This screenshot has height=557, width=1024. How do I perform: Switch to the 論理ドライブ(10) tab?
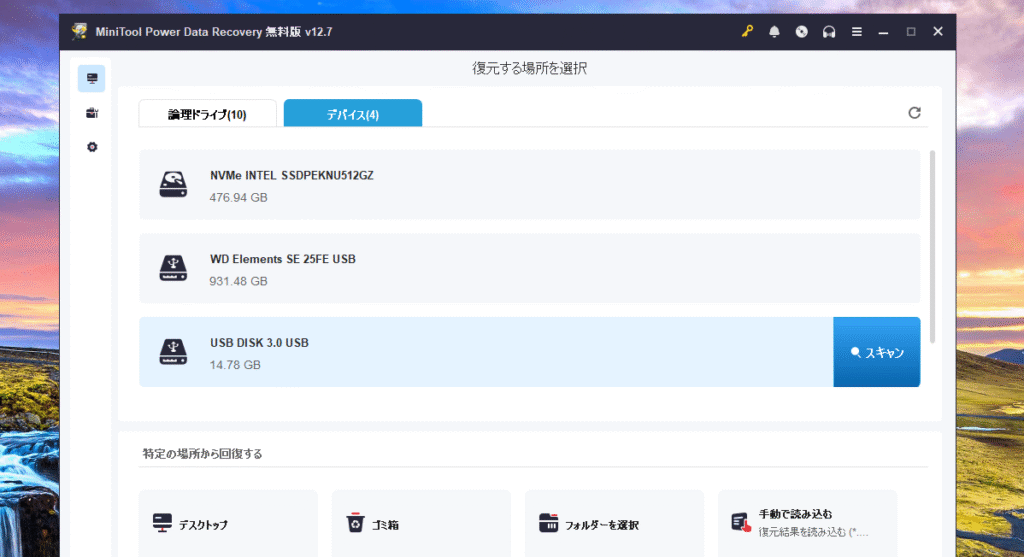pyautogui.click(x=207, y=114)
